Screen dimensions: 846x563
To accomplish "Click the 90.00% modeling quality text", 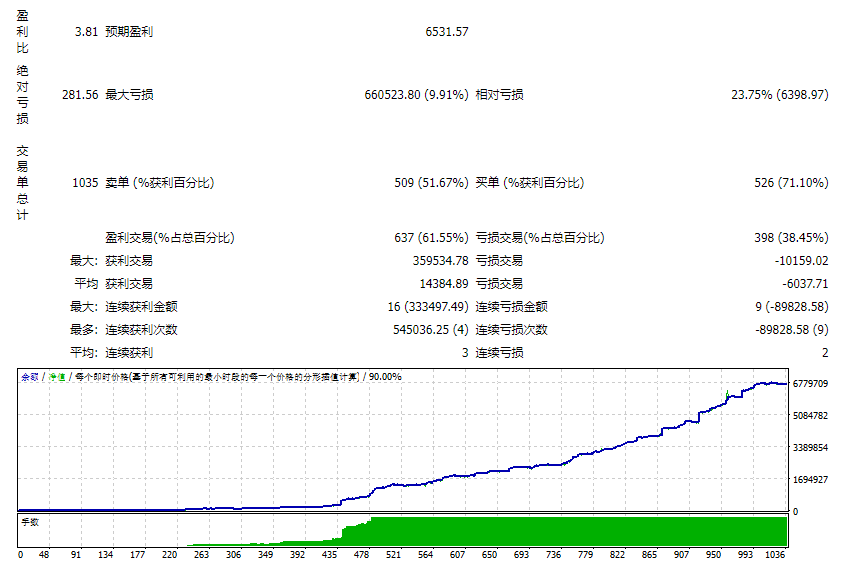I will click(x=385, y=377).
